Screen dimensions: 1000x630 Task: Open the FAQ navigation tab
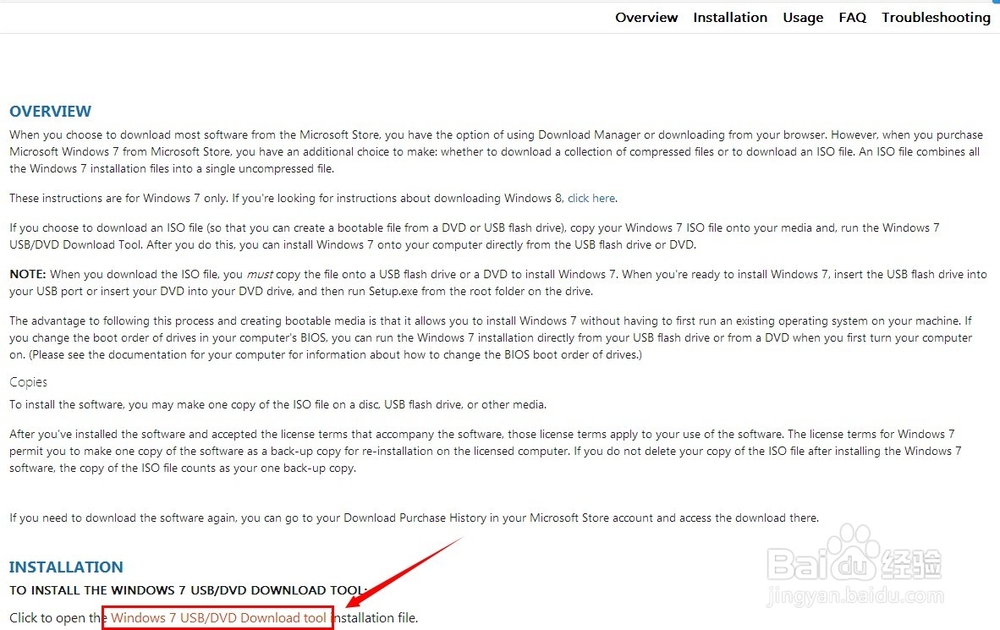click(x=852, y=17)
